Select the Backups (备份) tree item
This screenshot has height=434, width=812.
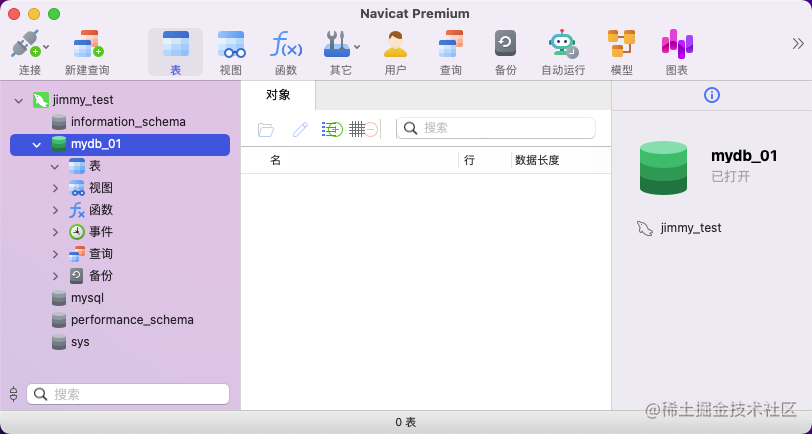coord(91,276)
